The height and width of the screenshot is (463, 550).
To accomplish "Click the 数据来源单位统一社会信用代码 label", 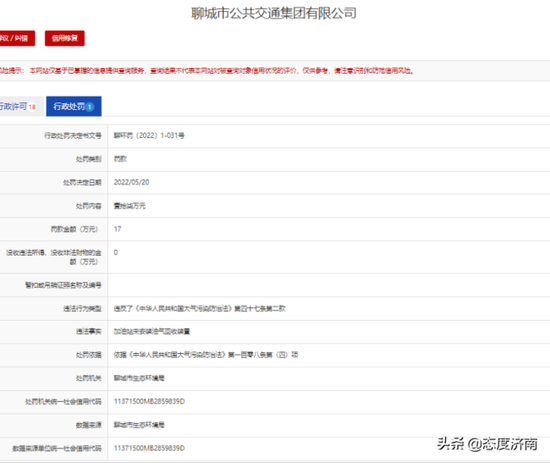I will [x=57, y=448].
